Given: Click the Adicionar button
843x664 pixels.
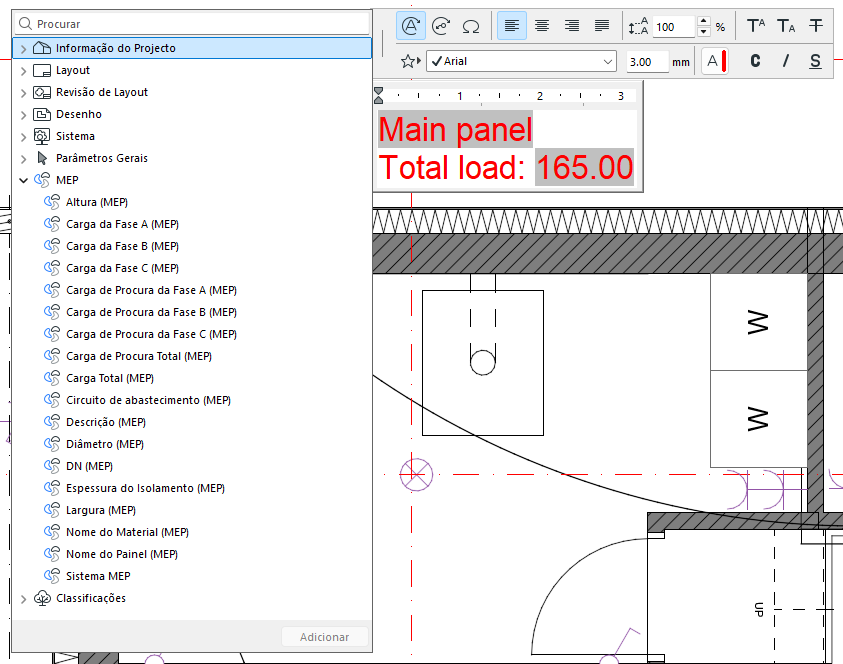Looking at the screenshot, I should 325,637.
